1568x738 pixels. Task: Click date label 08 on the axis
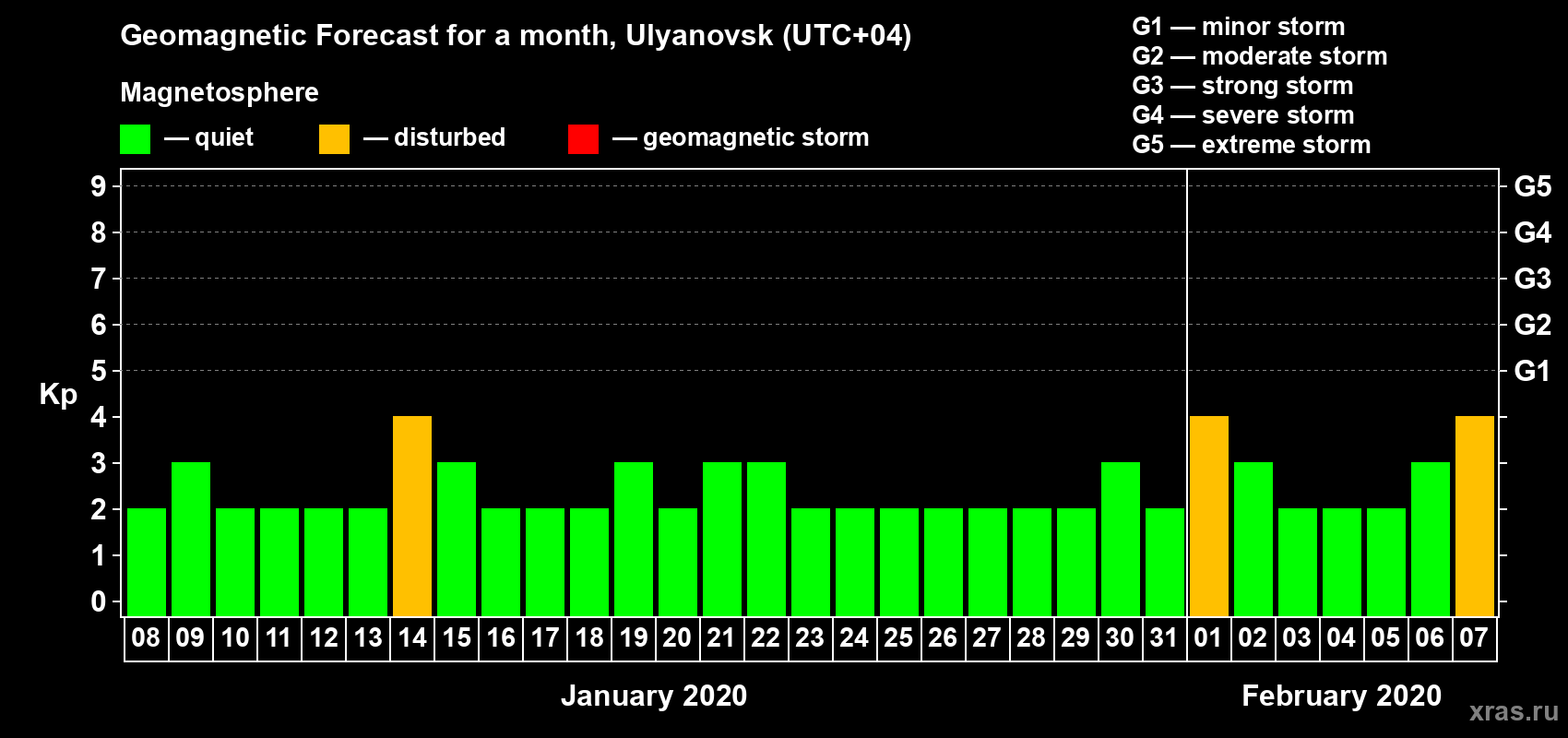(146, 637)
